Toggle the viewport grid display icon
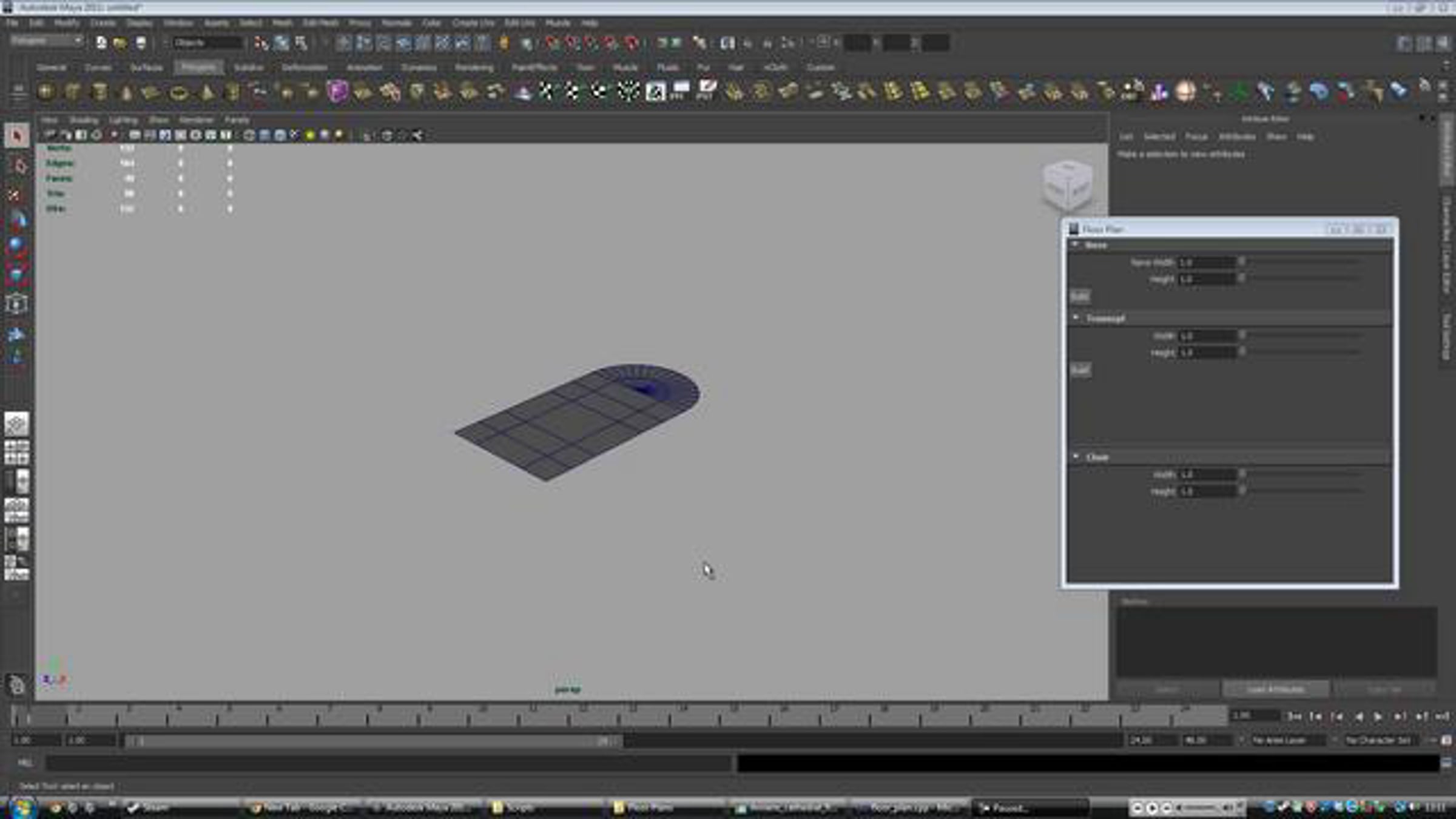 coord(135,135)
